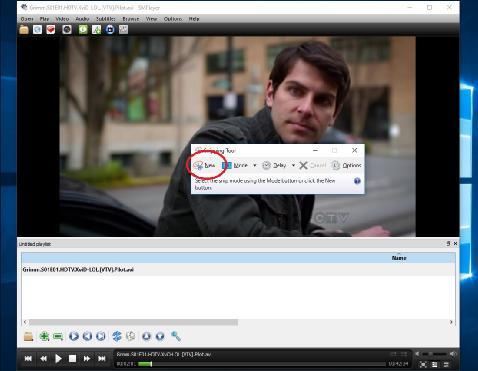Stop playback with the square stop button
Screen dimensions: 478x371
point(72,359)
